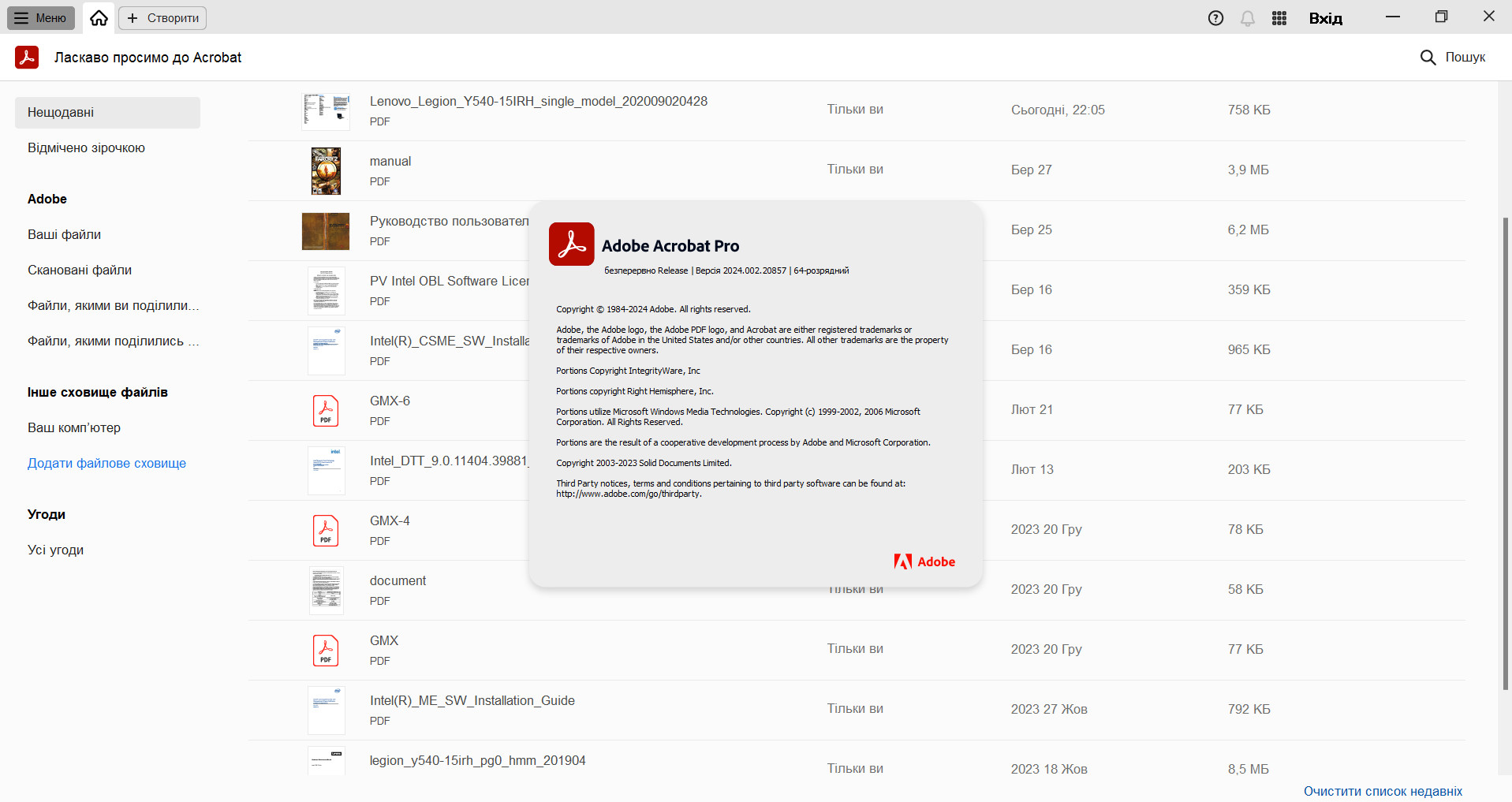Click Очистити список недавніх link
1512x802 pixels.
pyautogui.click(x=1383, y=791)
